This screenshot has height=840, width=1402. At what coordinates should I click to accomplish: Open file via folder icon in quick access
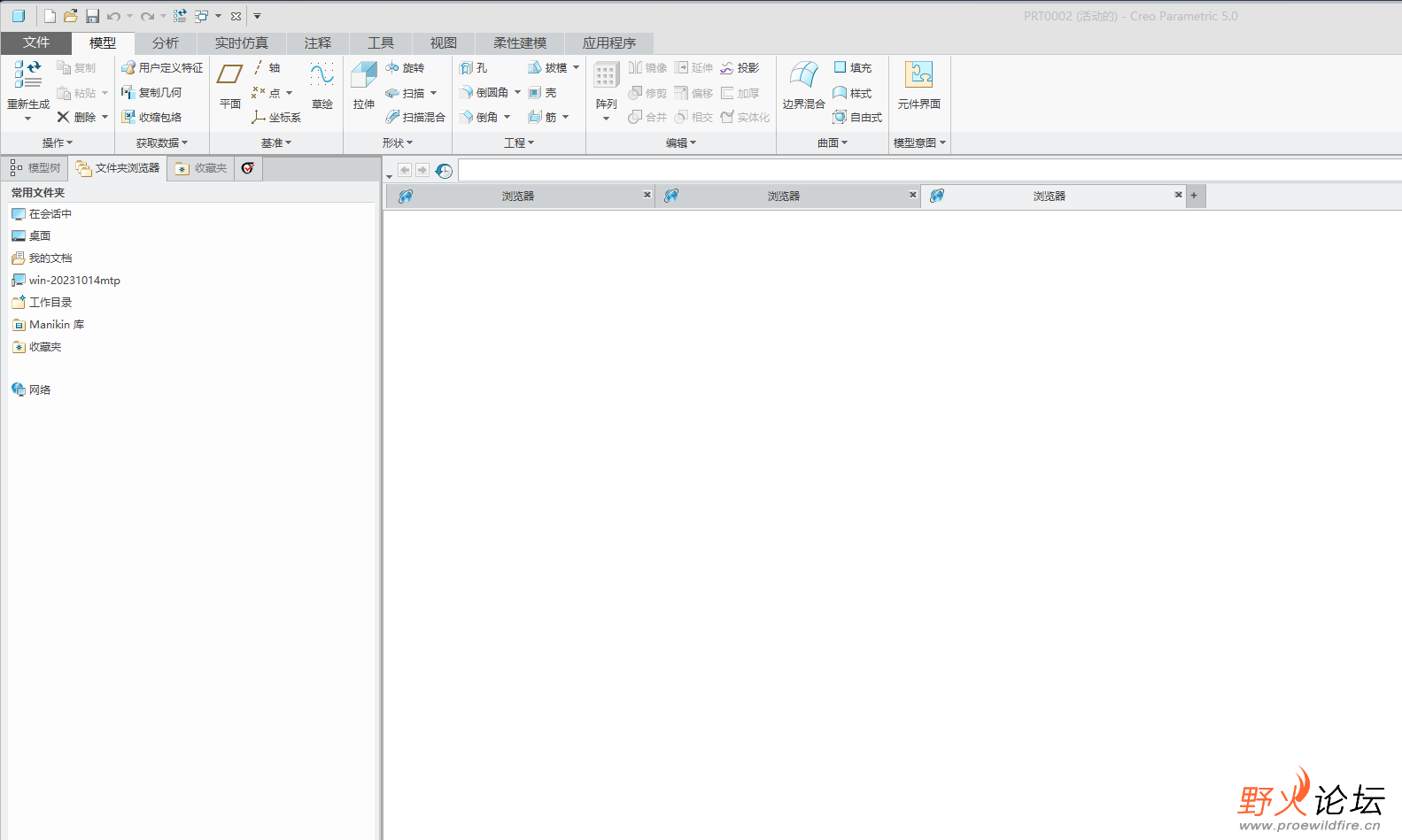click(71, 16)
